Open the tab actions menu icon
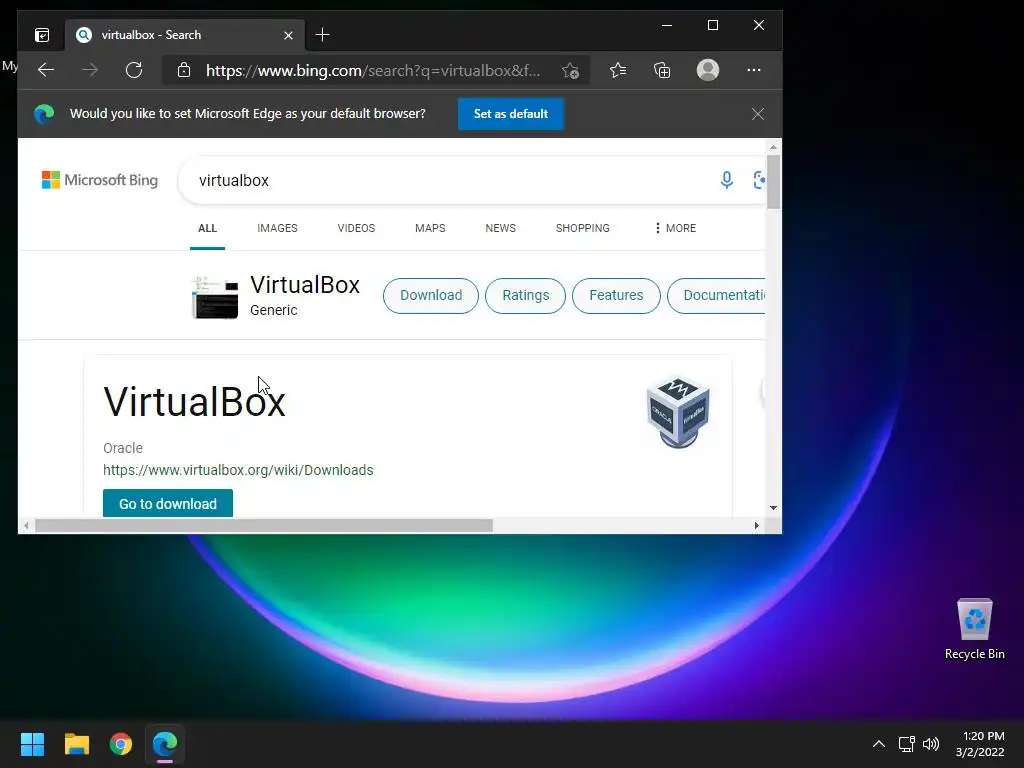Screen dimensions: 1024x768 tap(42, 35)
